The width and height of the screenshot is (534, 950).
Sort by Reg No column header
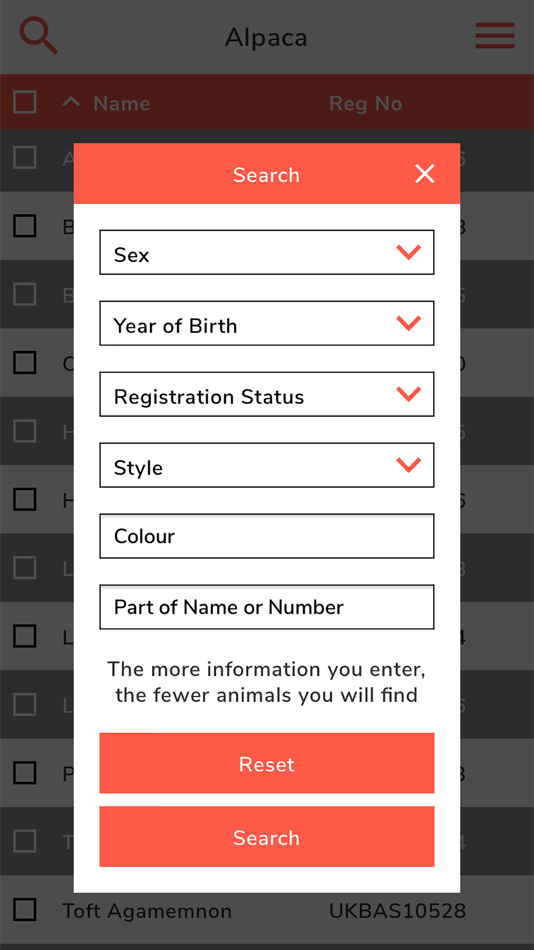pyautogui.click(x=365, y=104)
